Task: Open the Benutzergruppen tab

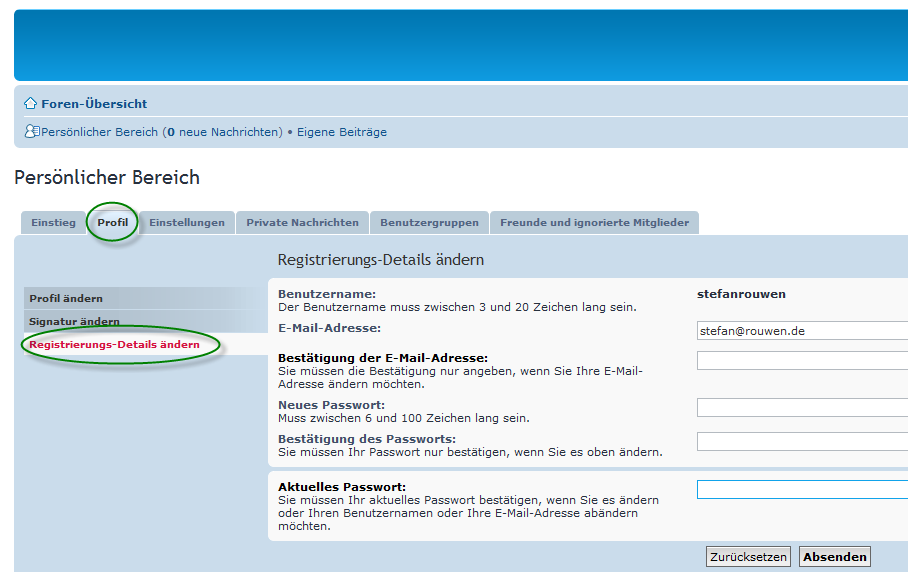Action: point(429,223)
